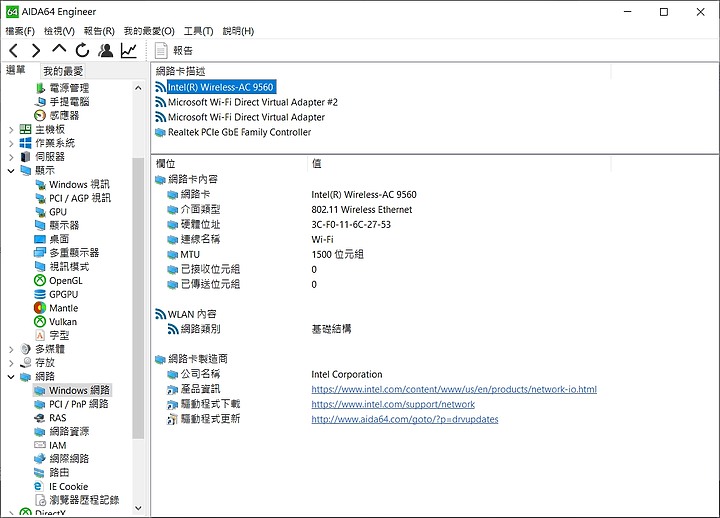Viewport: 720px width, 518px height.
Task: Expand the 作業系統 tree node
Action: (x=11, y=144)
